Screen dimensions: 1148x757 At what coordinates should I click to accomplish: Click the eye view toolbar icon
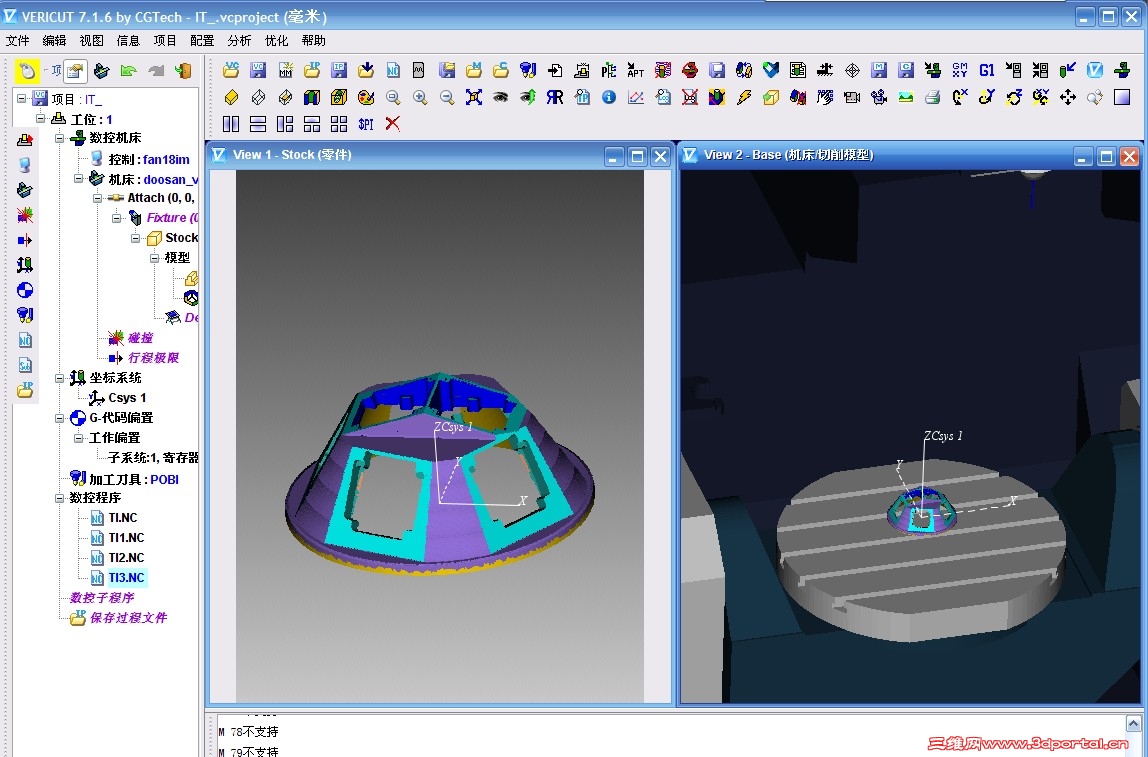point(501,97)
